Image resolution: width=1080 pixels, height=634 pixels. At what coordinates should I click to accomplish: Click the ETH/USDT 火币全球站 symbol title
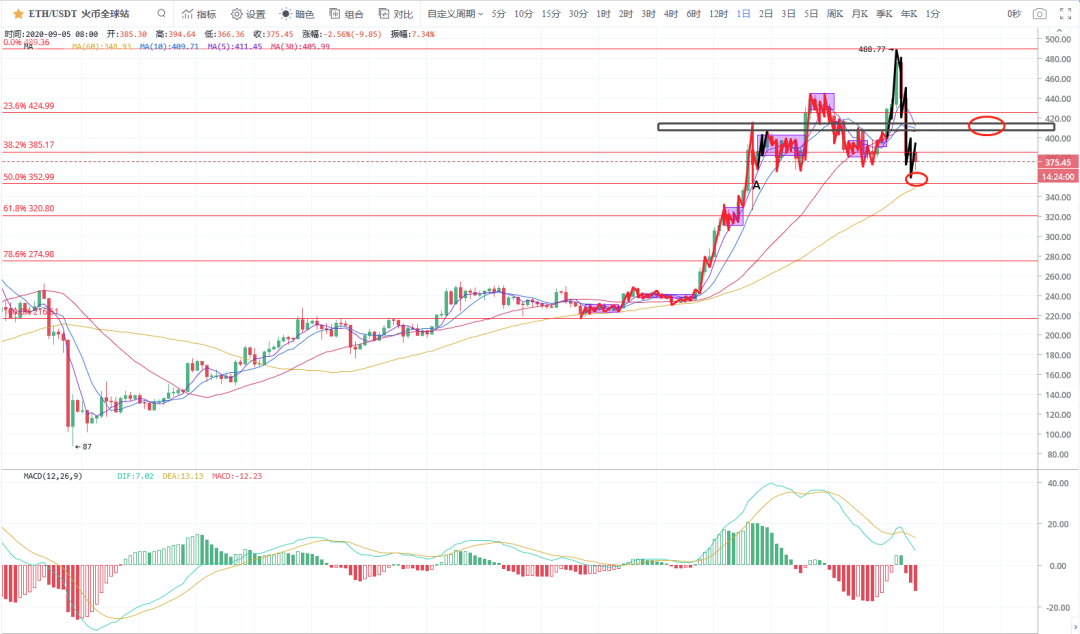pos(79,14)
